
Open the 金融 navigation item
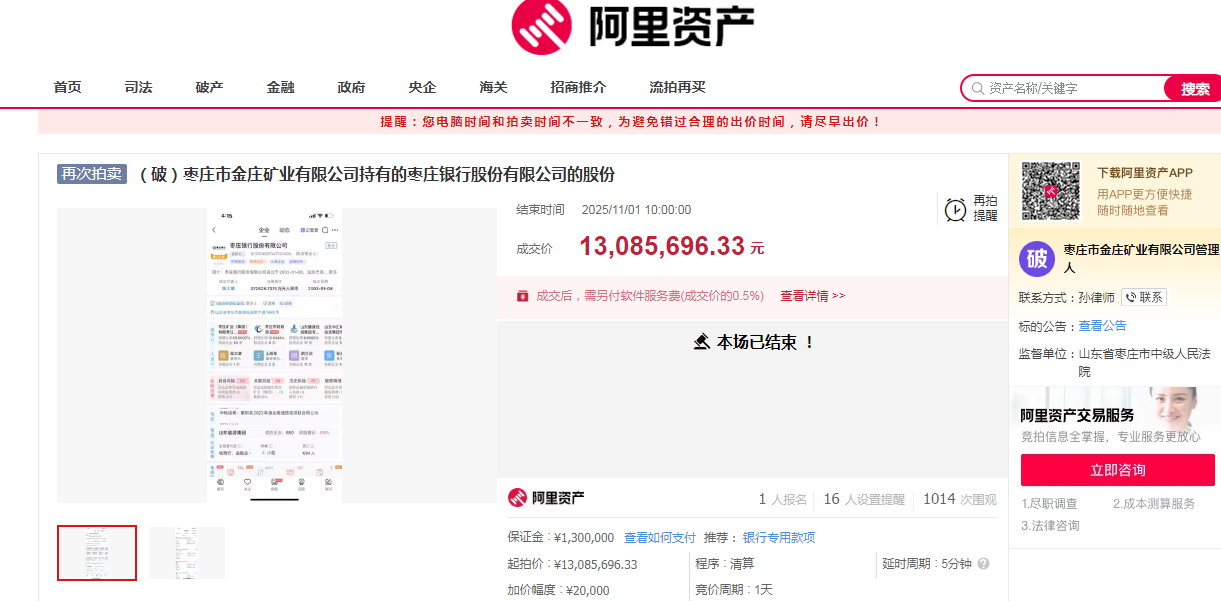pos(281,87)
